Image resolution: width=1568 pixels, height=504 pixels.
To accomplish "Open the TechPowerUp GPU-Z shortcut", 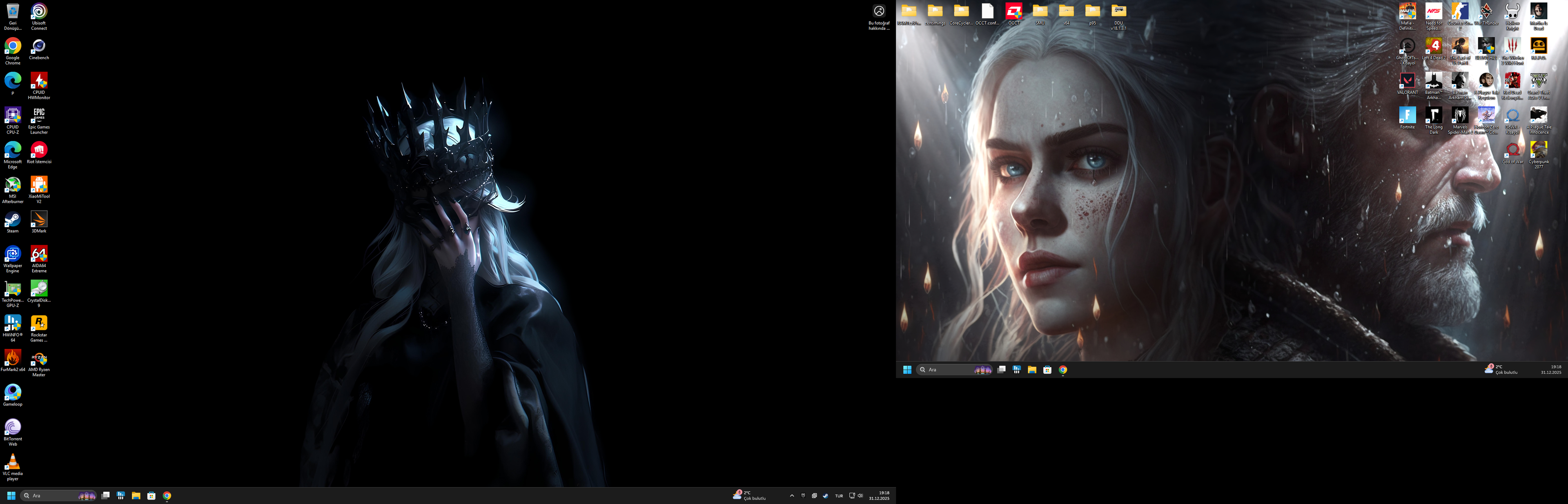I will pos(13,295).
